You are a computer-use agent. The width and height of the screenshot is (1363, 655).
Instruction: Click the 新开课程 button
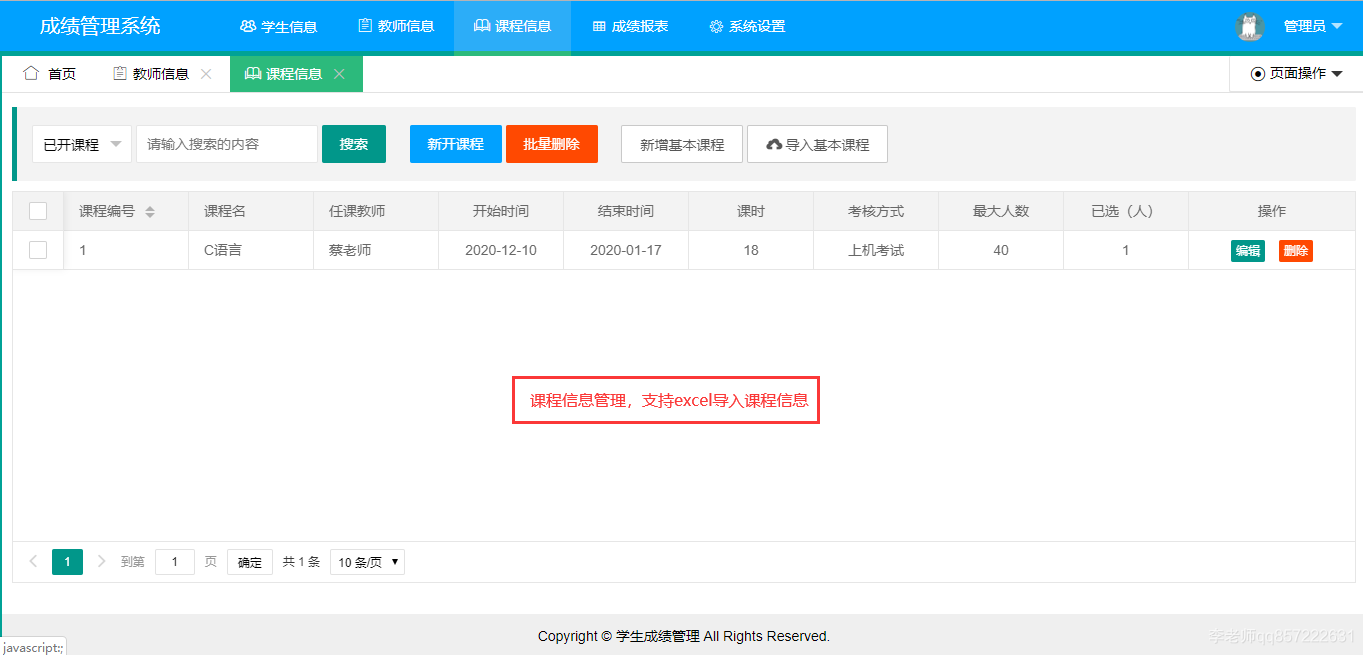(455, 143)
